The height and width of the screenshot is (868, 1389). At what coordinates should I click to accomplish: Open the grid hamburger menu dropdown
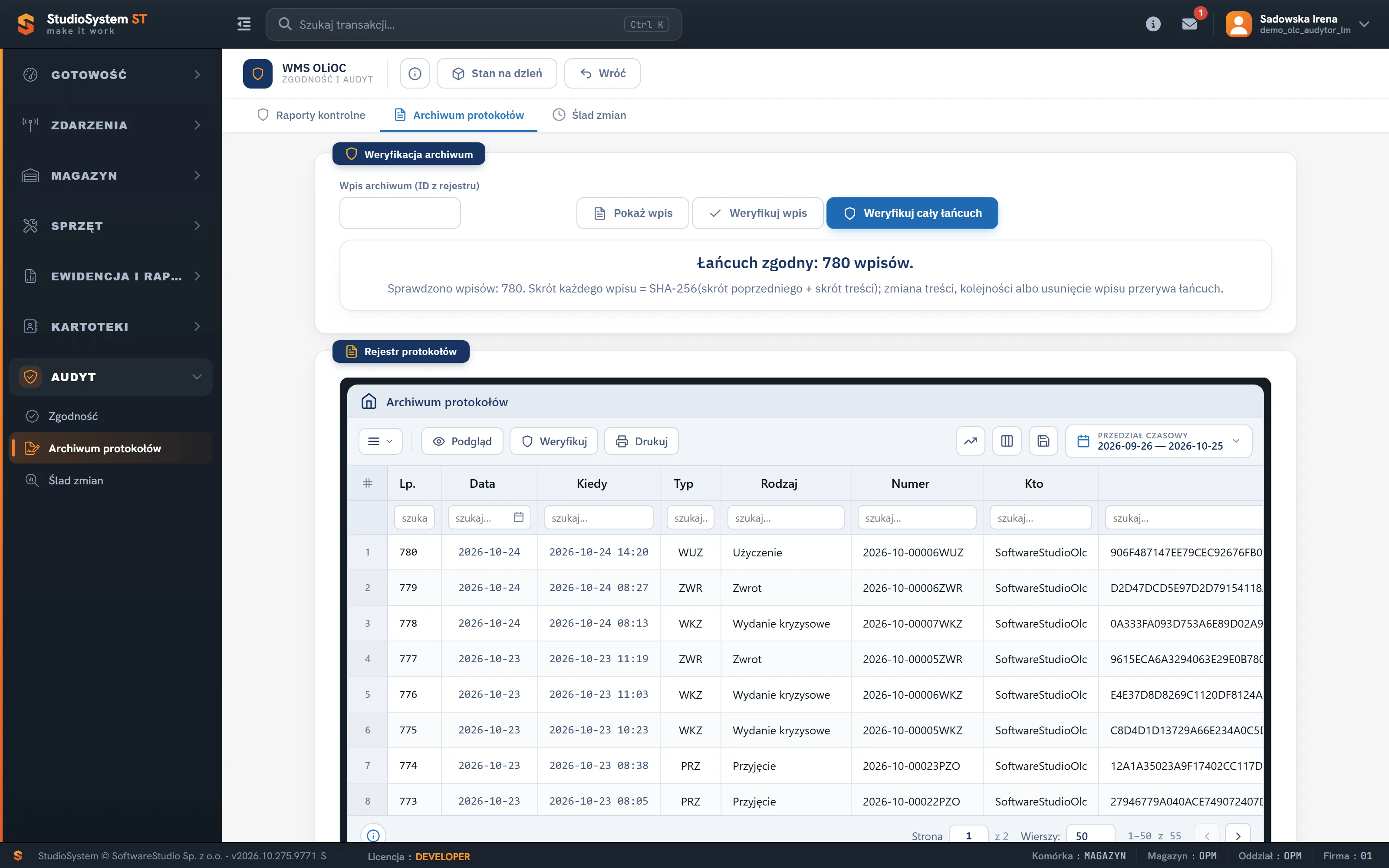point(380,441)
